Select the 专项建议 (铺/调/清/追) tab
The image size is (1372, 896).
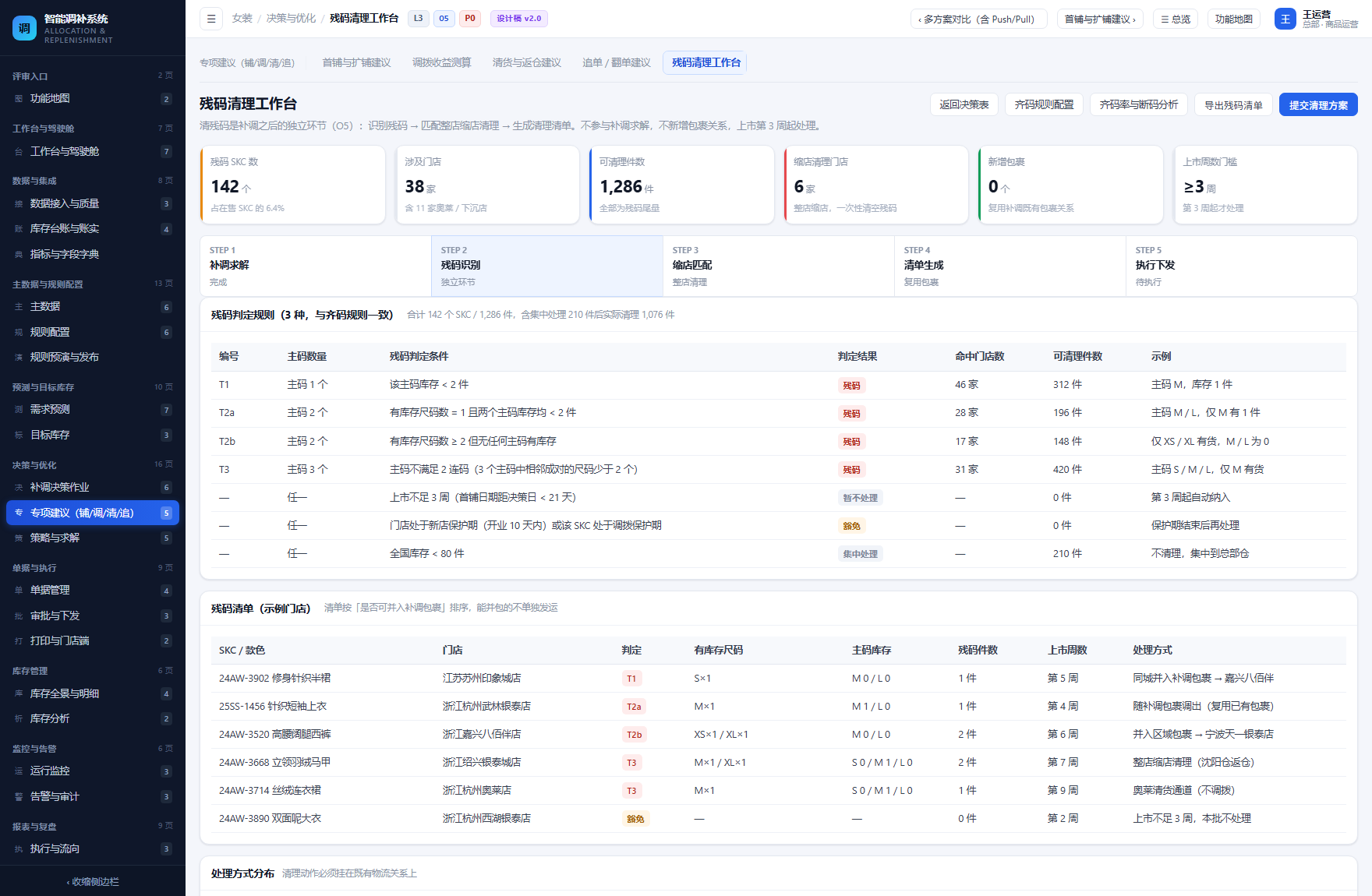248,62
